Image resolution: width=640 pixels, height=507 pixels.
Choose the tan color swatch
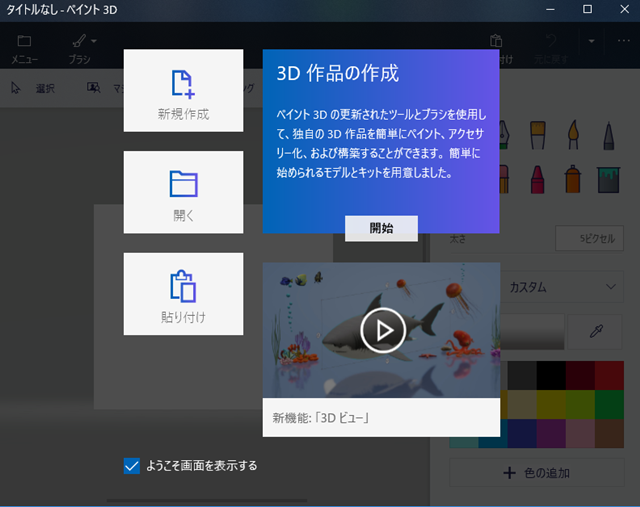click(522, 405)
